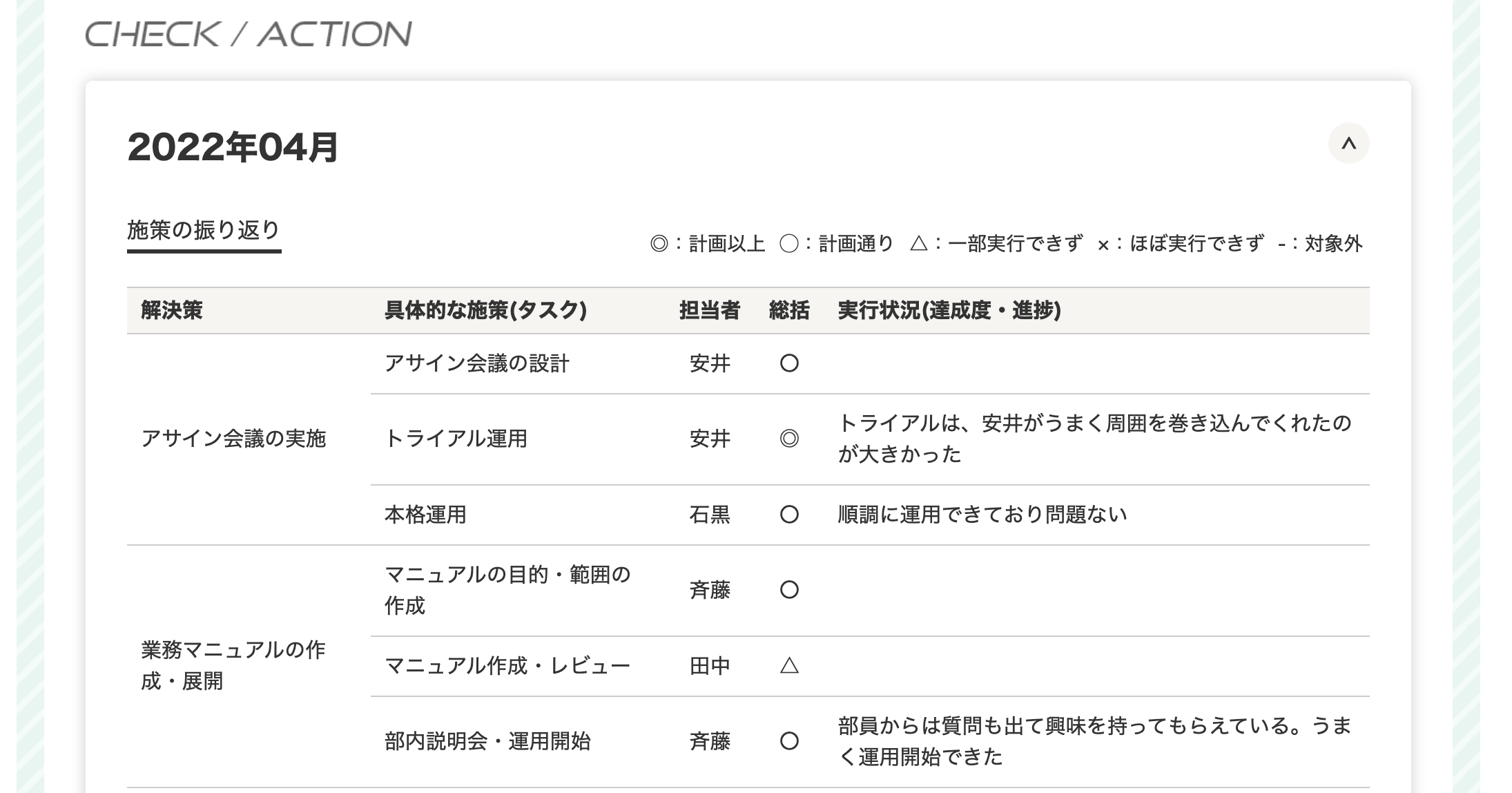Screen dimensions: 1512x793
Task: Click the 本格運用 task name
Action: click(x=425, y=515)
